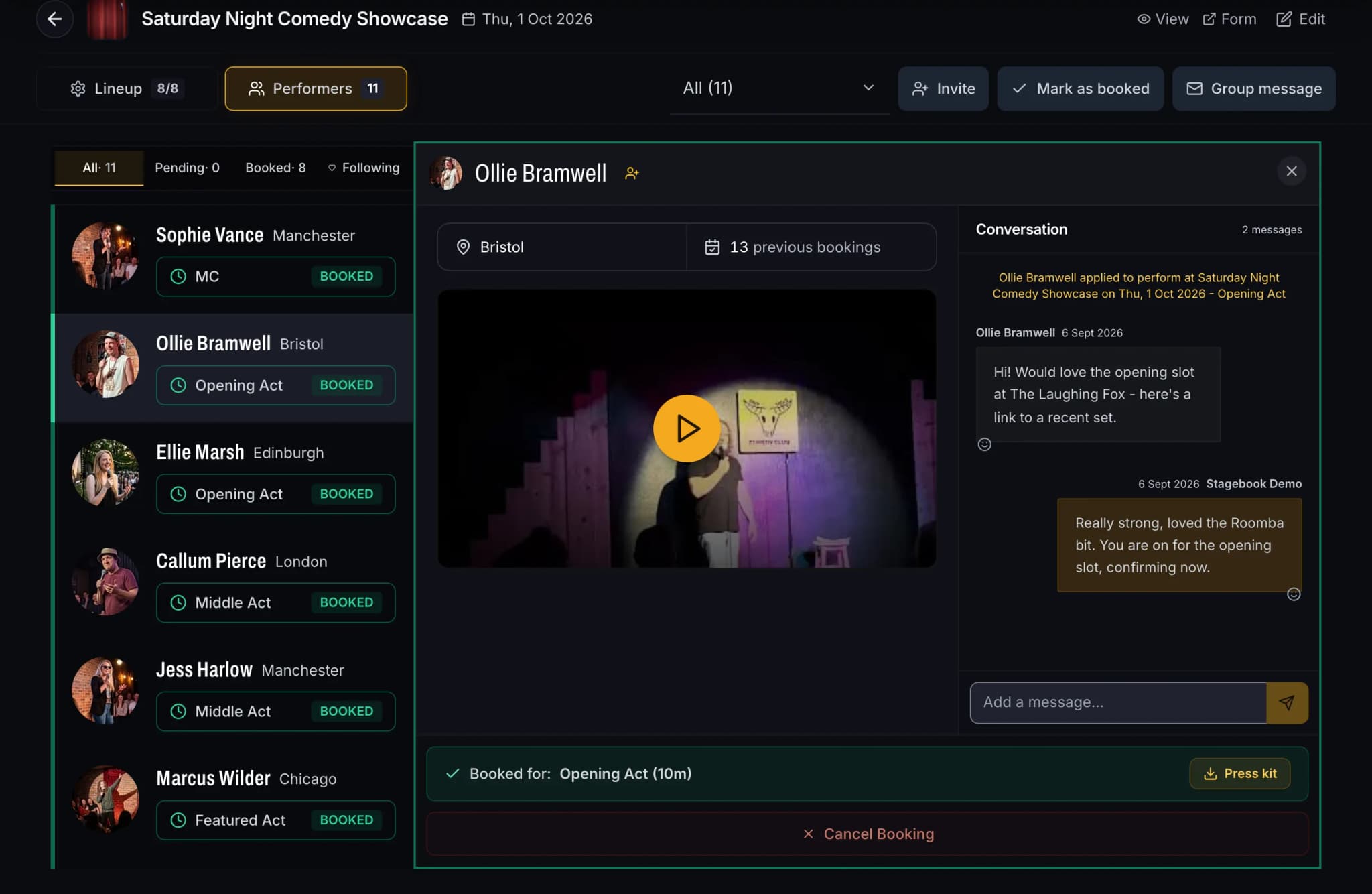Click the event date Thu, 1 Oct 2026

click(528, 19)
